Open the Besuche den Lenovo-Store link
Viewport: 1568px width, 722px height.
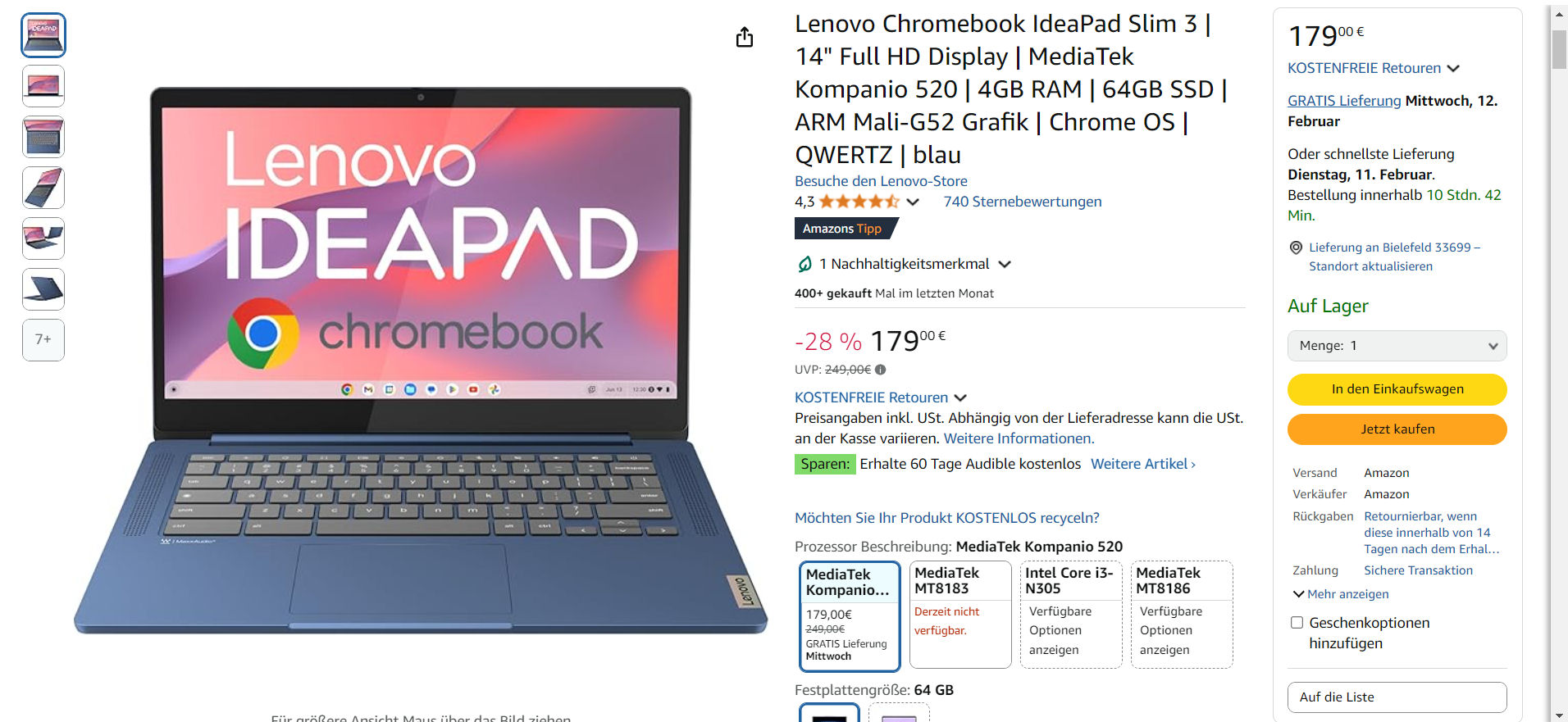pyautogui.click(x=881, y=181)
